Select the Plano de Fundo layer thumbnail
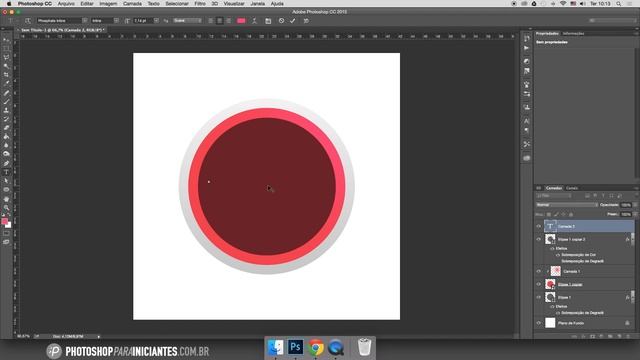Viewport: 640px width, 360px height. pyautogui.click(x=550, y=323)
